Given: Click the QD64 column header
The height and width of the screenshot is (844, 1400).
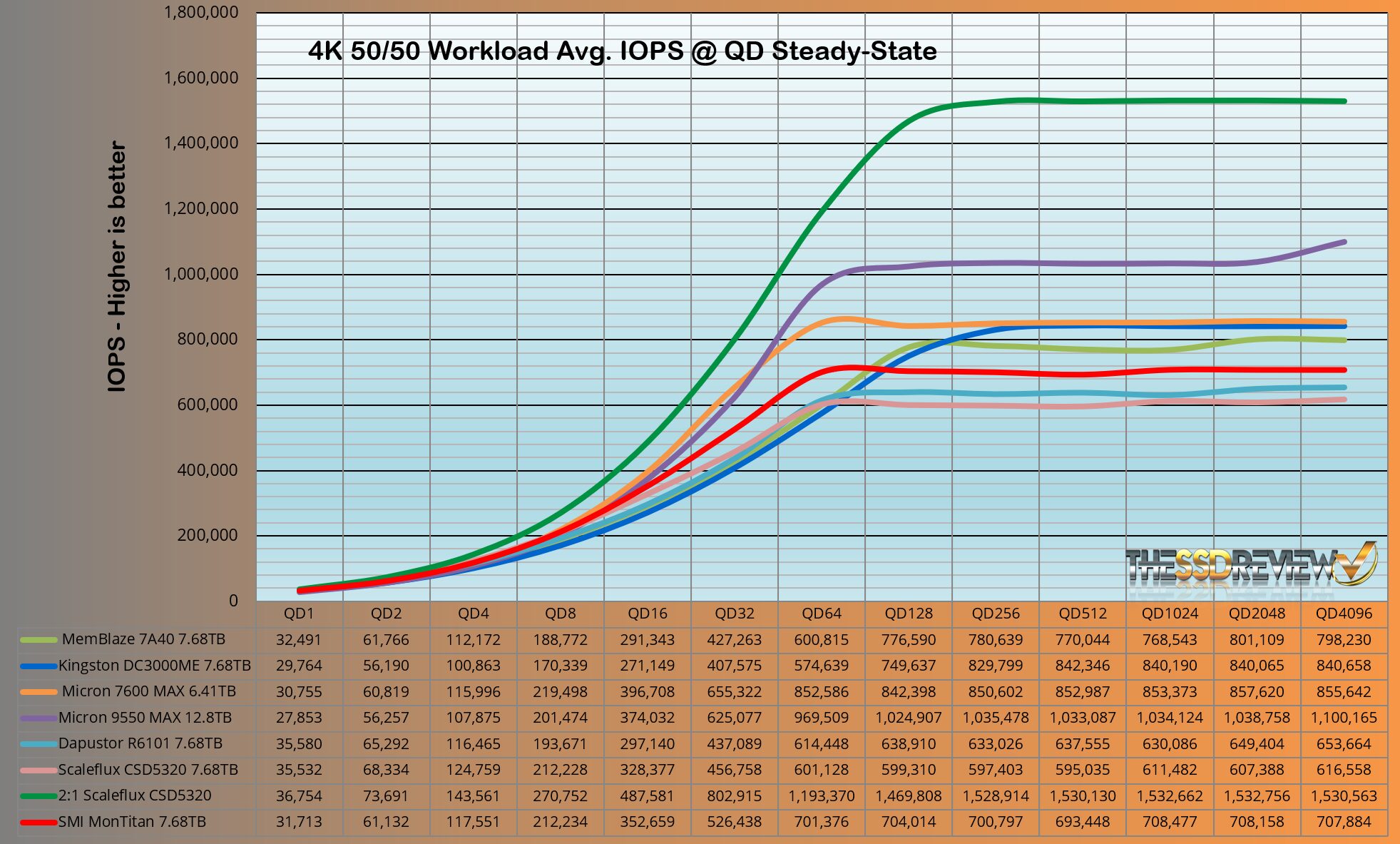Looking at the screenshot, I should pos(821,614).
